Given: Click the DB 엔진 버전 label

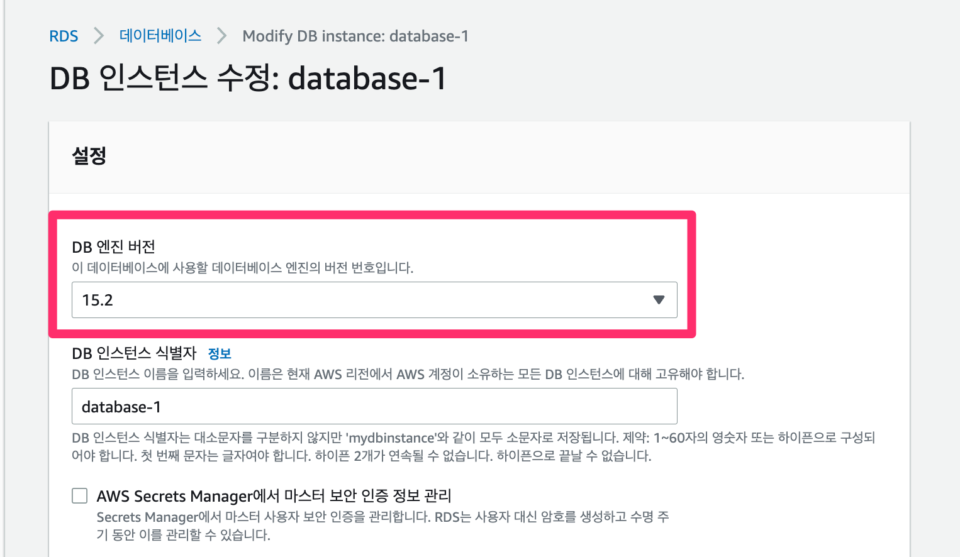Looking at the screenshot, I should [x=113, y=247].
